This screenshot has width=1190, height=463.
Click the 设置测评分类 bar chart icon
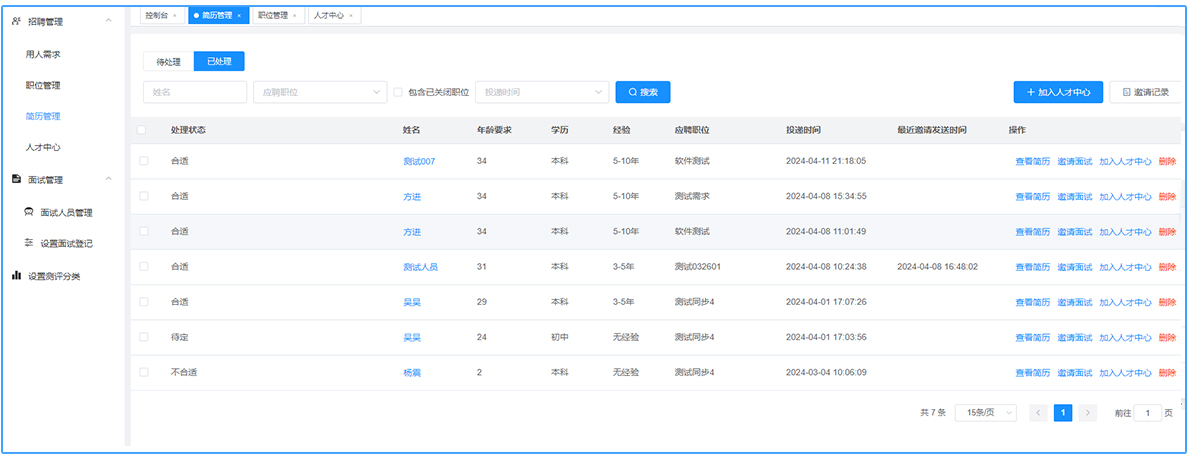tap(16, 276)
